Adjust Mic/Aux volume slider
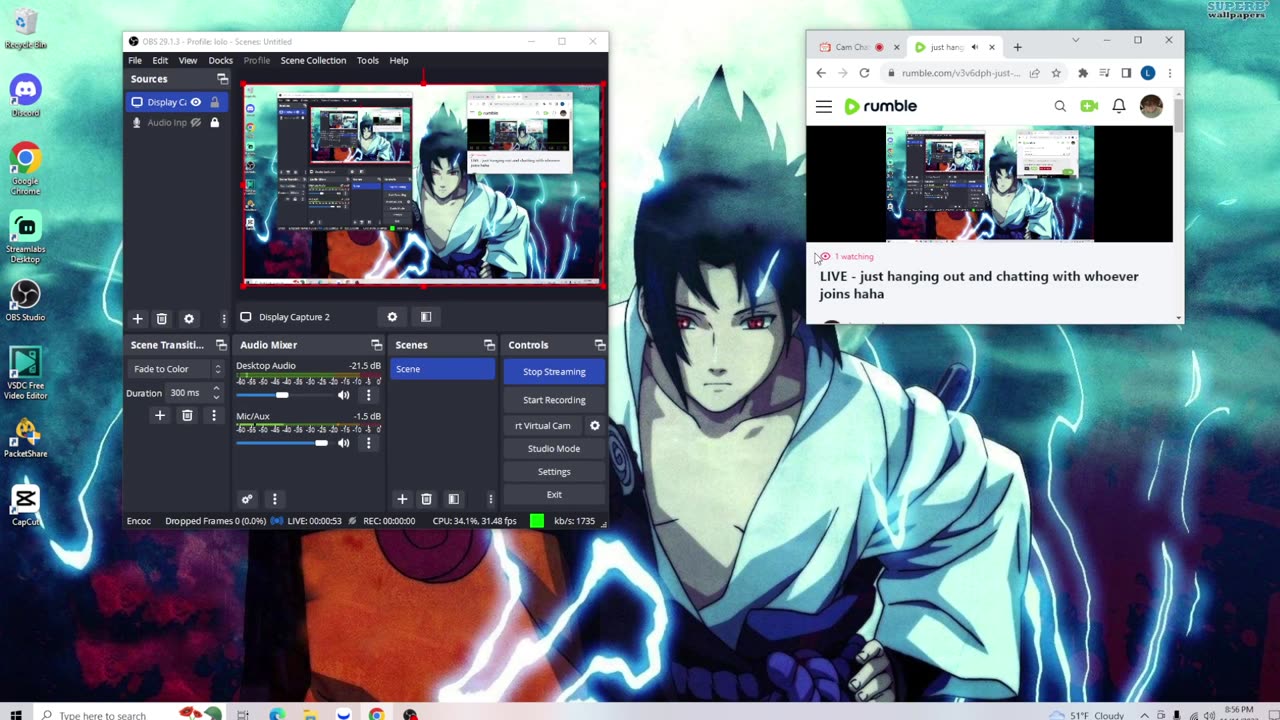The width and height of the screenshot is (1280, 720). click(282, 443)
